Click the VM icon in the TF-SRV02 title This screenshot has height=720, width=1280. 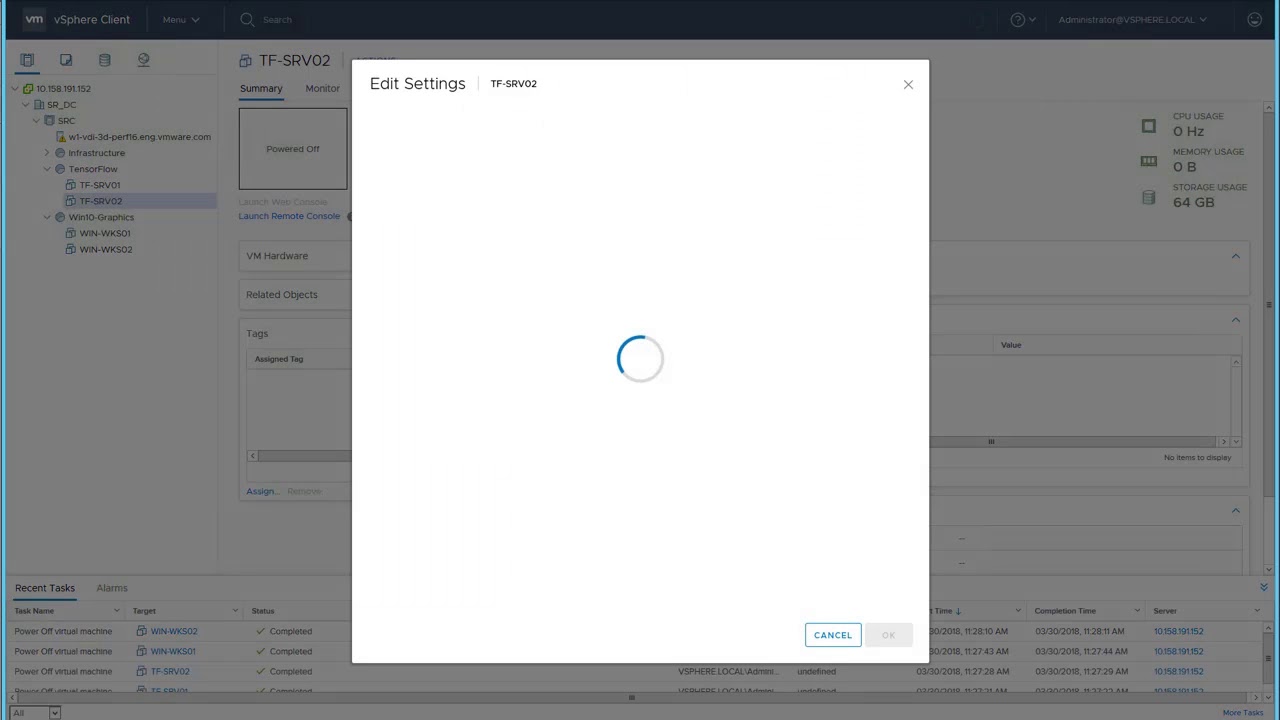pos(245,61)
